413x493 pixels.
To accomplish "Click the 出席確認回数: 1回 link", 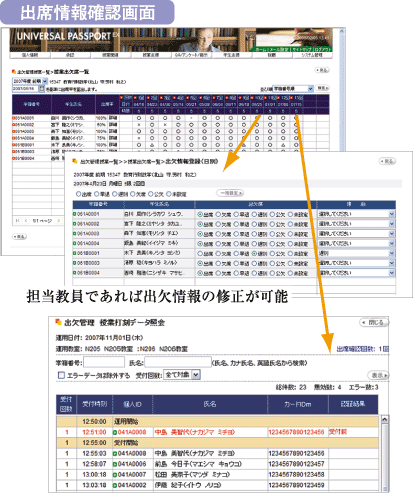I will click(x=363, y=349).
